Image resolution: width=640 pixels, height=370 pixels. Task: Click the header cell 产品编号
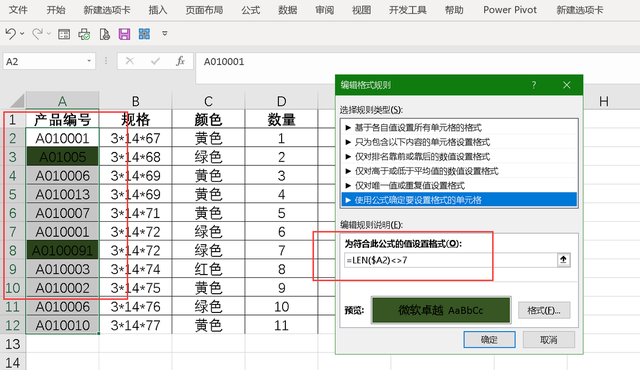point(62,120)
